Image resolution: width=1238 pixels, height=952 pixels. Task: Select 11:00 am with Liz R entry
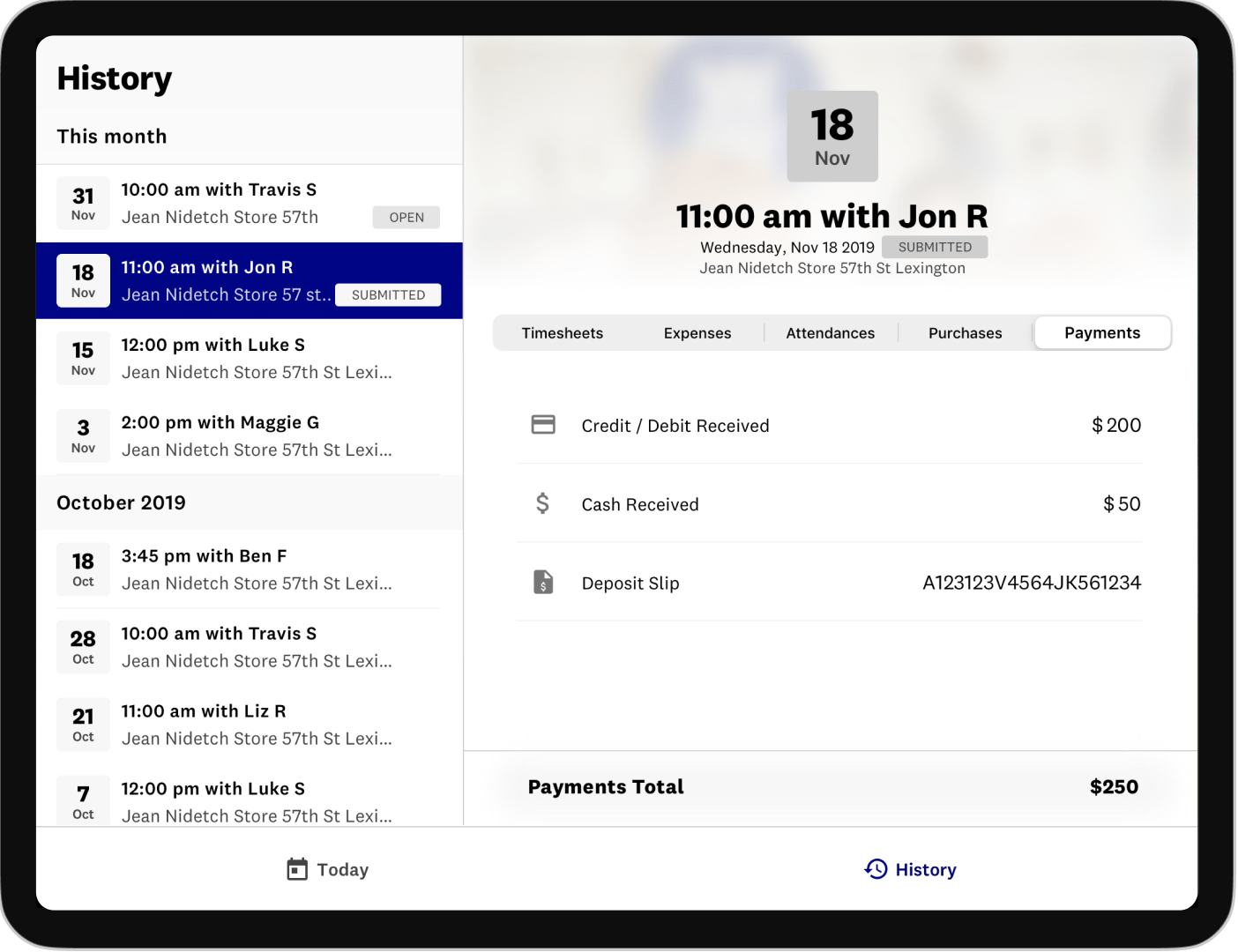[x=256, y=725]
